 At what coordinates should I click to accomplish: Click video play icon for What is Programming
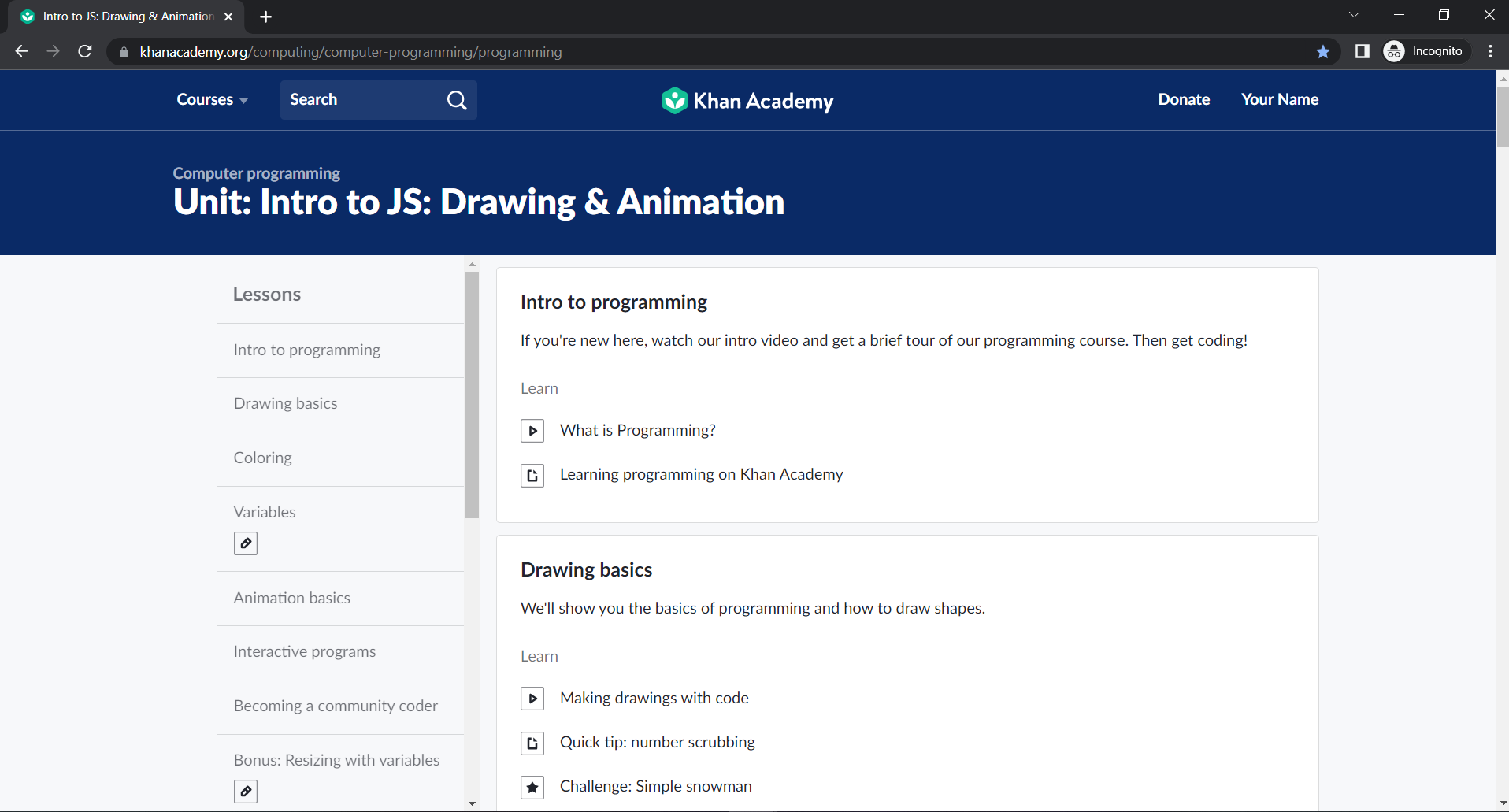click(x=532, y=431)
